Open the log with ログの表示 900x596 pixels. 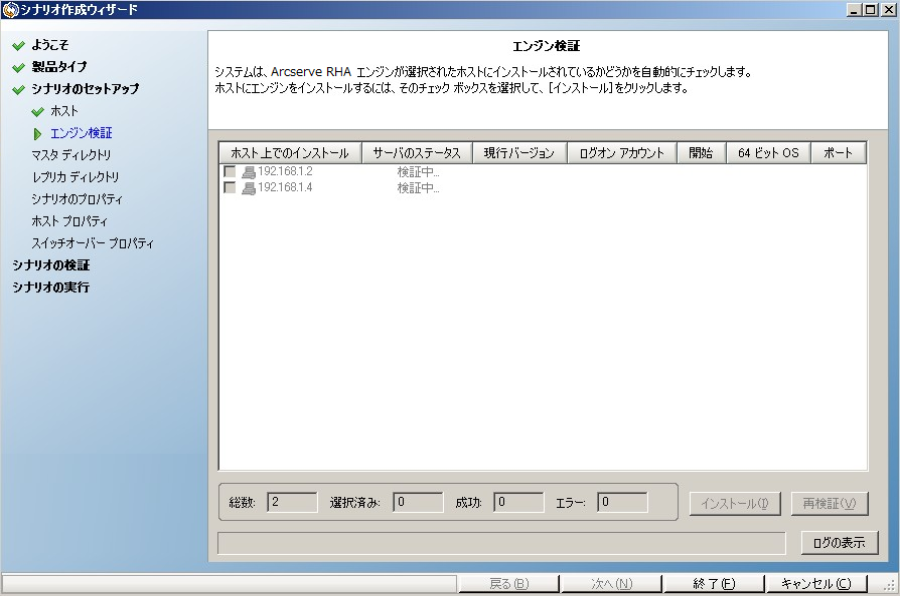click(839, 543)
